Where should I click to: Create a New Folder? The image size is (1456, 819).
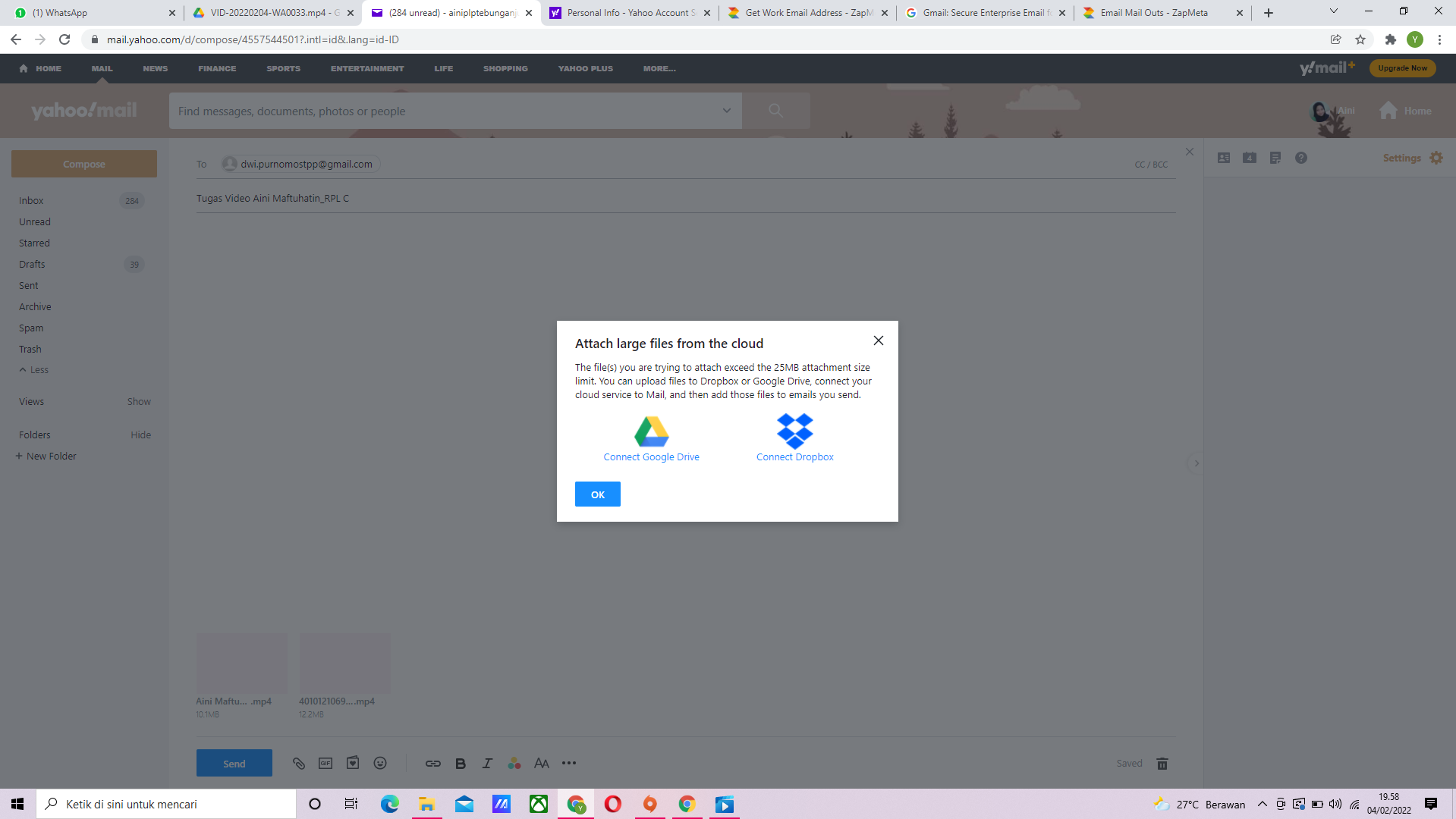[x=46, y=457]
